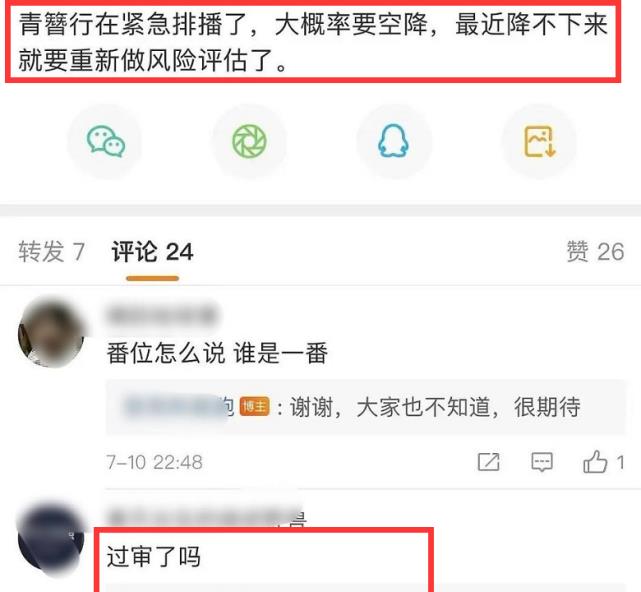The height and width of the screenshot is (592, 641).
Task: Tap the reply bubble icon on first comment
Action: [542, 462]
